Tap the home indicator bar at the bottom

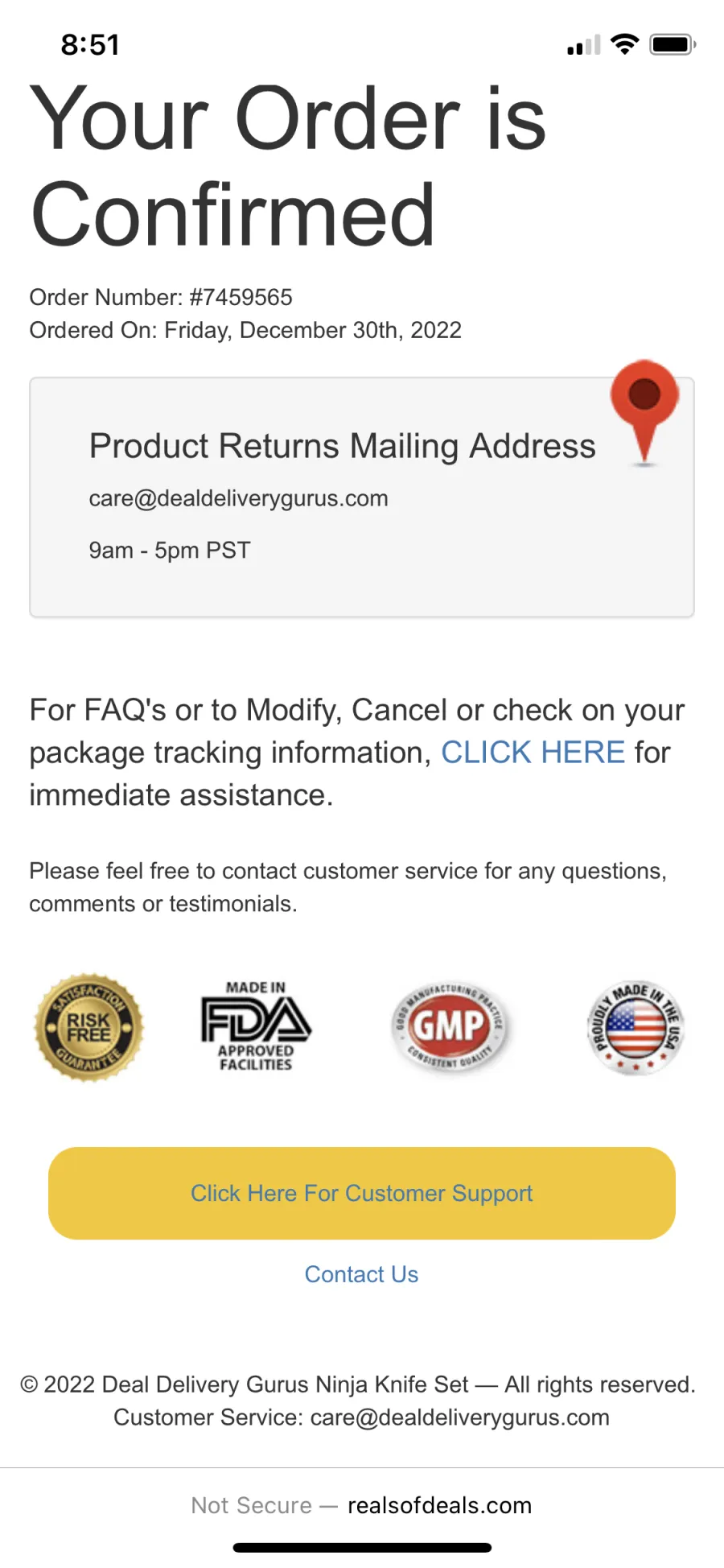click(x=362, y=1547)
